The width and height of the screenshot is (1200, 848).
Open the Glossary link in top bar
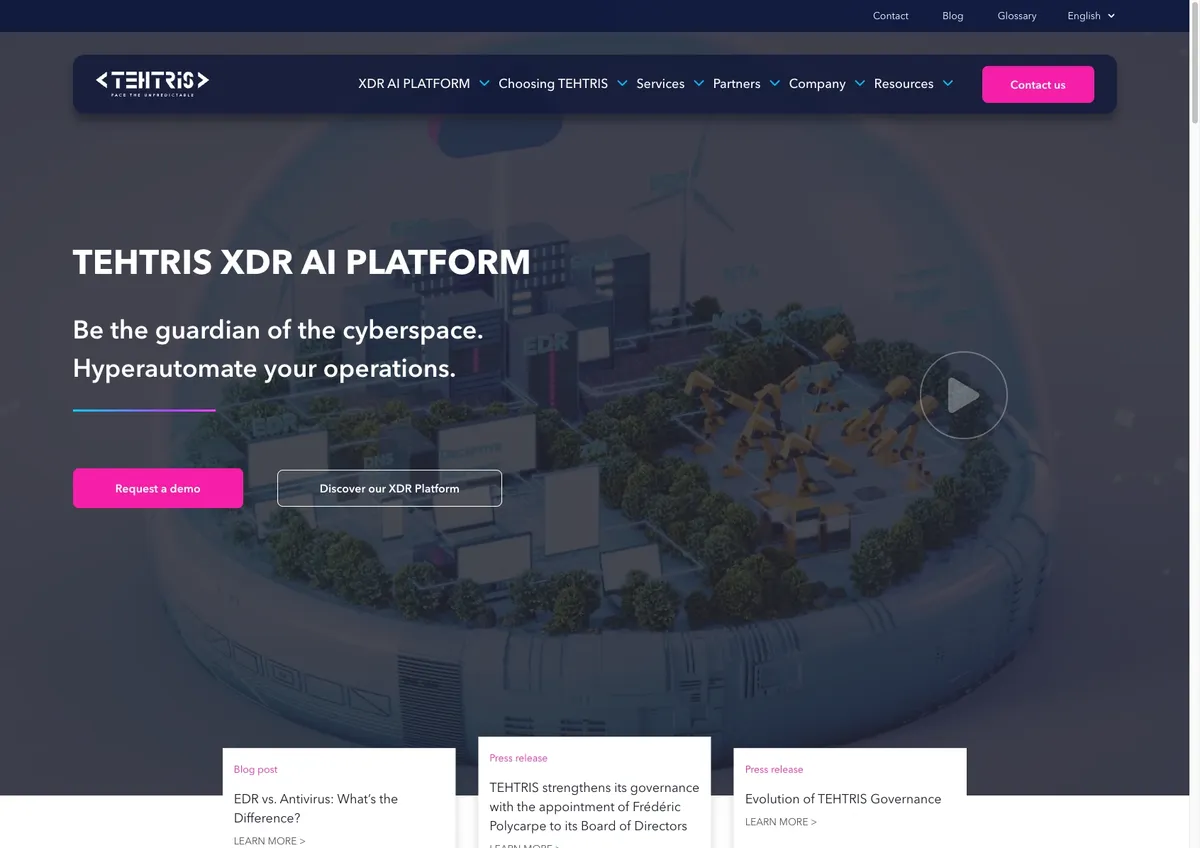(x=1017, y=16)
